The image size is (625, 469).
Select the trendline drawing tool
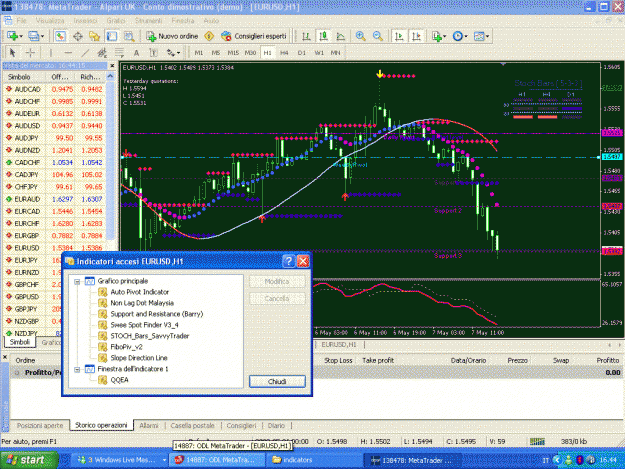click(x=85, y=53)
